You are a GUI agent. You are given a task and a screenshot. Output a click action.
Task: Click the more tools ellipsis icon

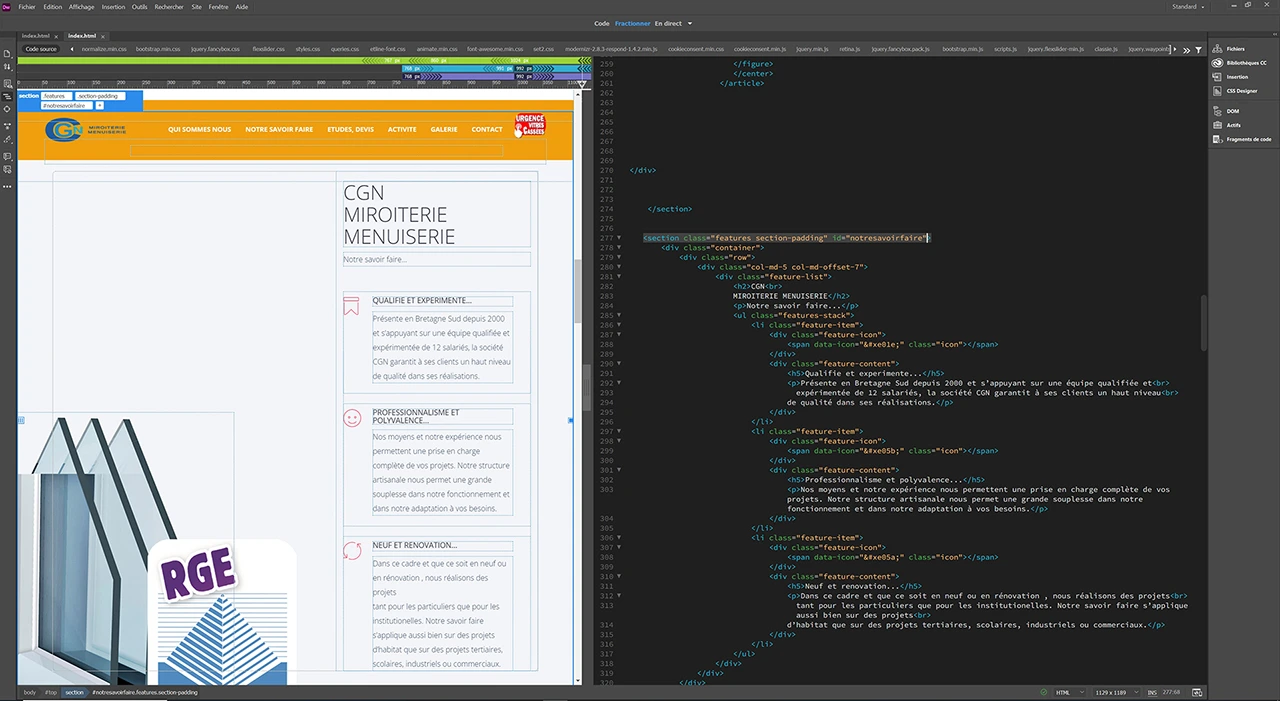point(7,186)
